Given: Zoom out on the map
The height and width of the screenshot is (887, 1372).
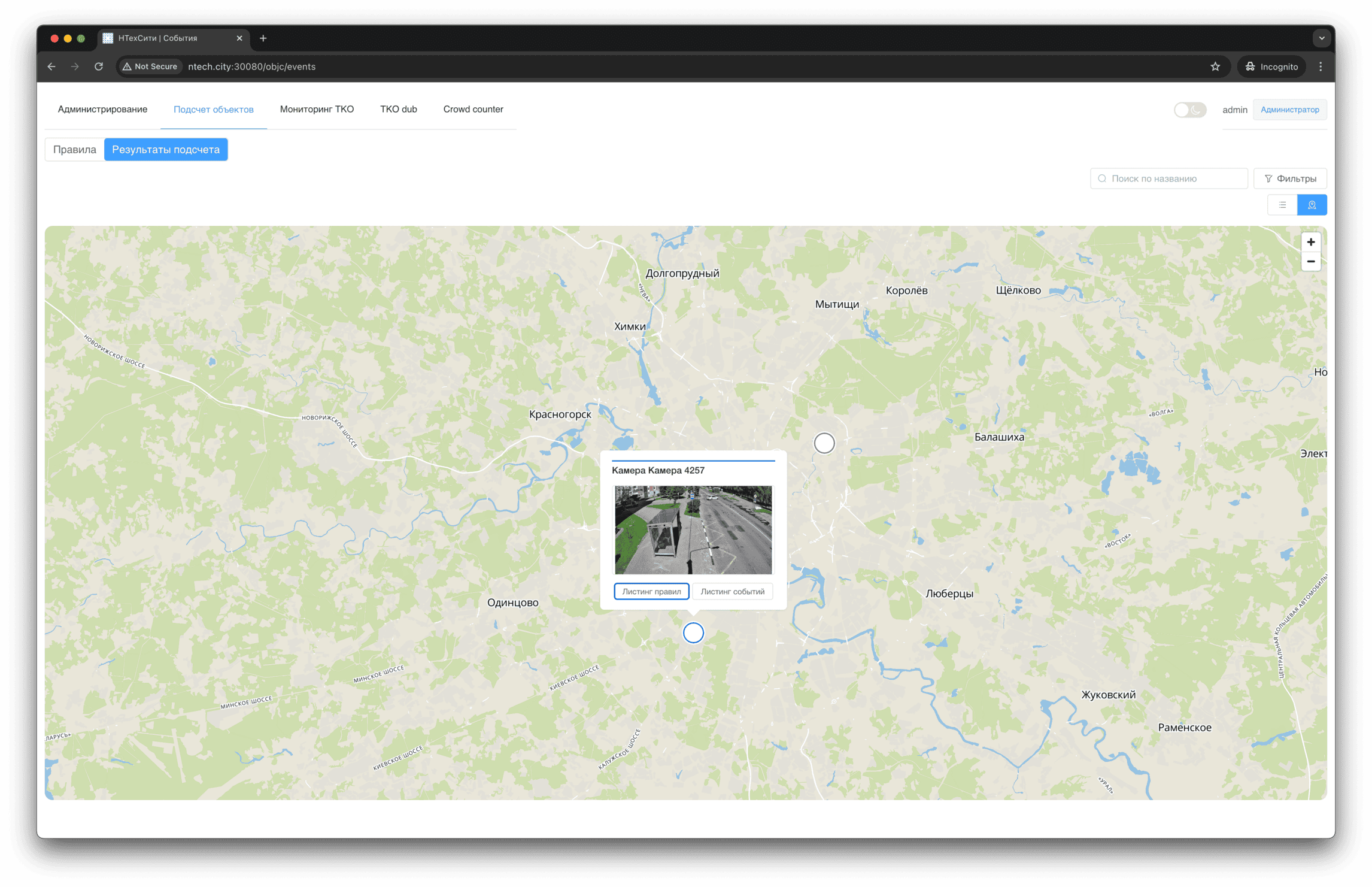Looking at the screenshot, I should click(x=1310, y=262).
